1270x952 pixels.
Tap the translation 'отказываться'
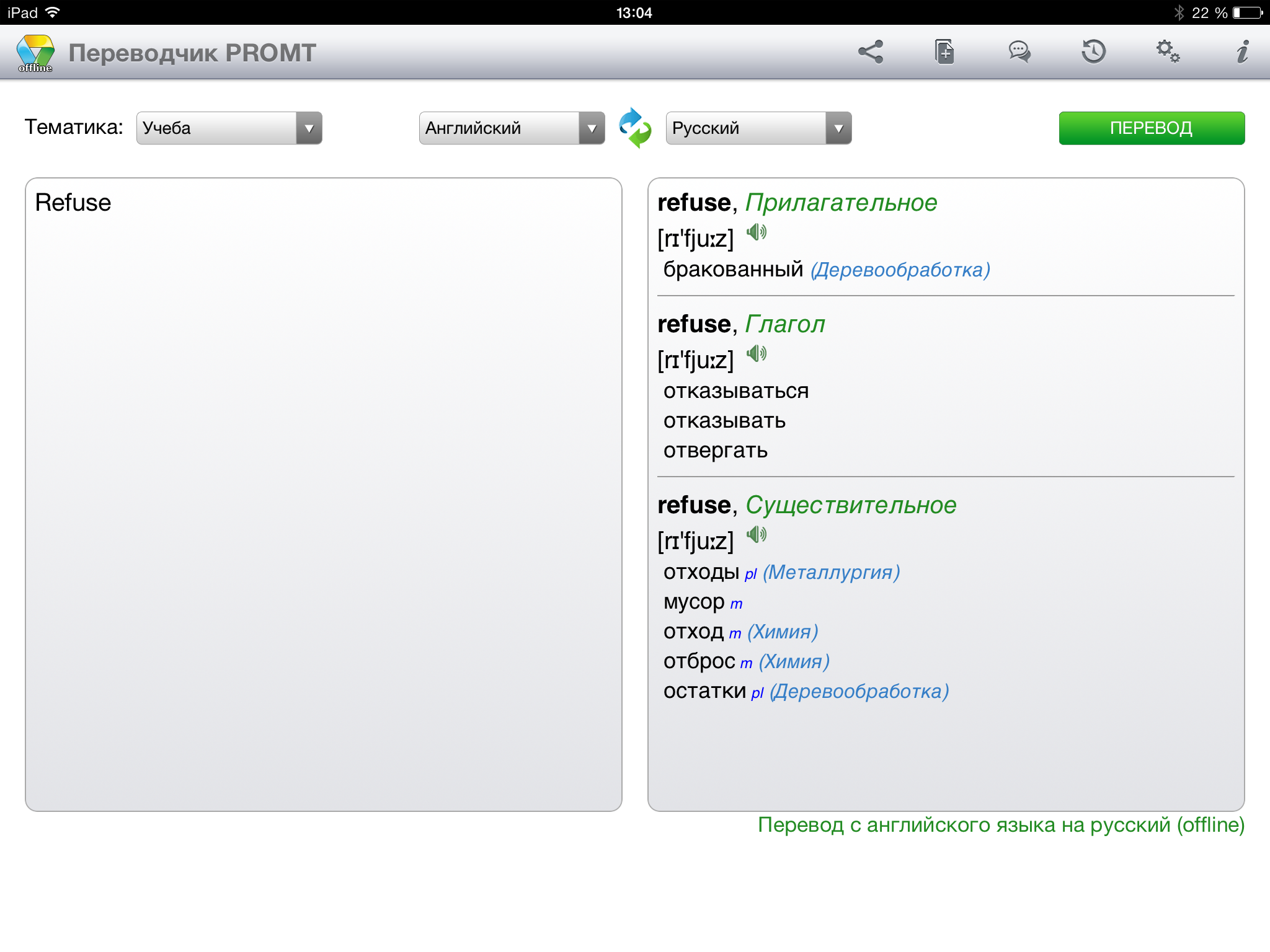tap(736, 391)
